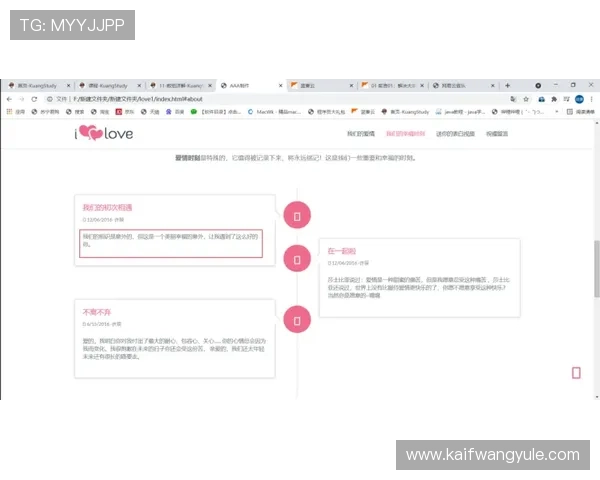600x480 pixels.
Task: Click the file info icon in address bar
Action: 49,99
